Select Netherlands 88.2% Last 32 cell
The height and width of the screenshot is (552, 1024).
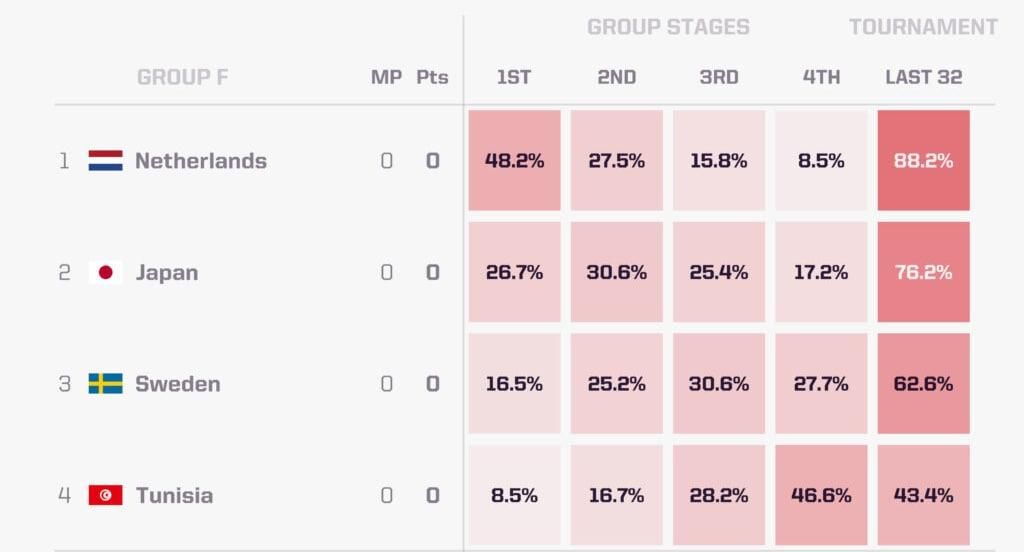point(923,160)
